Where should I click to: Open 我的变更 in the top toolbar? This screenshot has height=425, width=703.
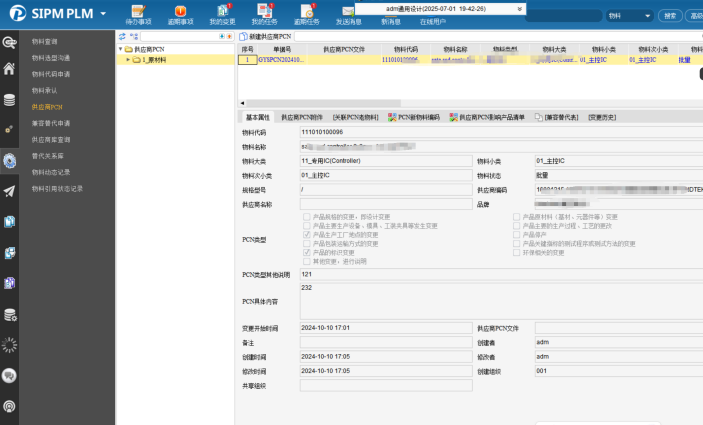222,12
